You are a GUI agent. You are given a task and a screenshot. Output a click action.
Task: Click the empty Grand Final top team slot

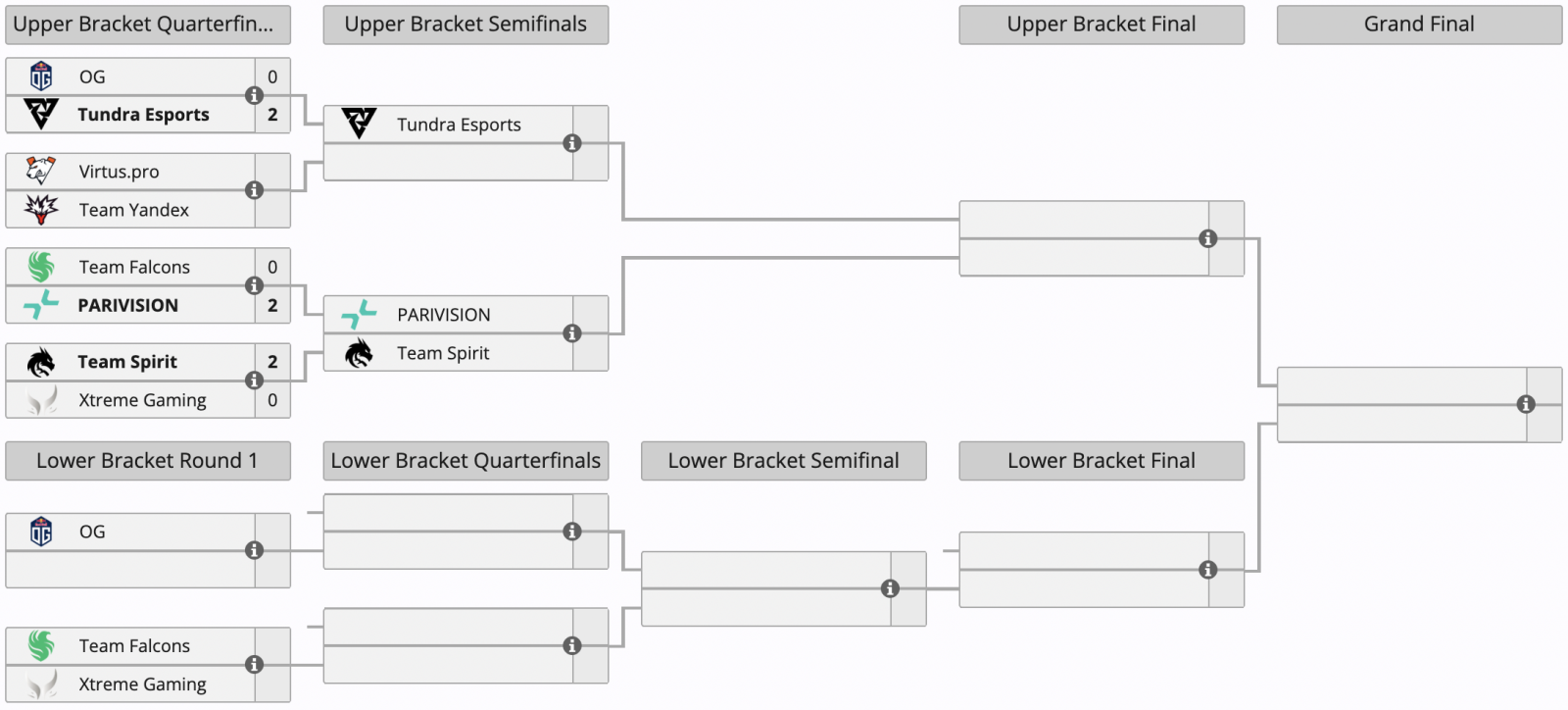pyautogui.click(x=1401, y=385)
